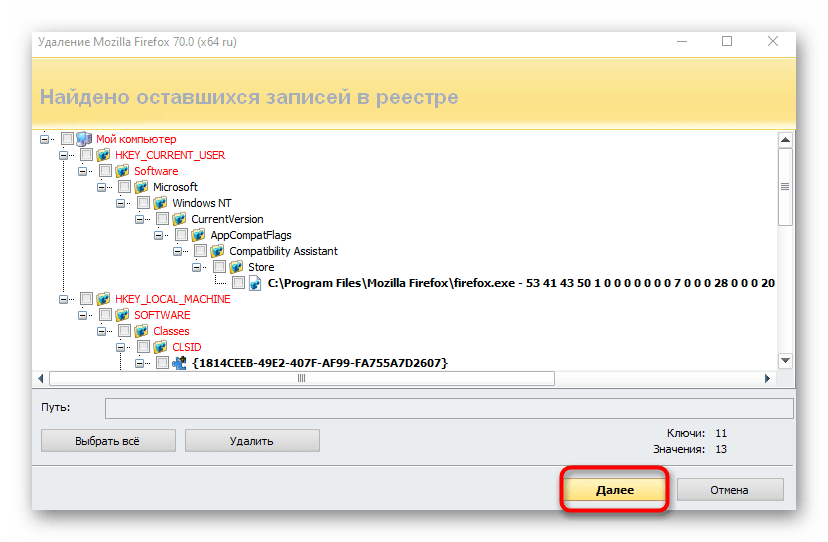Collapse the HKEY_LOCAL_MACHINE node
The width and height of the screenshot is (828, 542).
pos(63,300)
